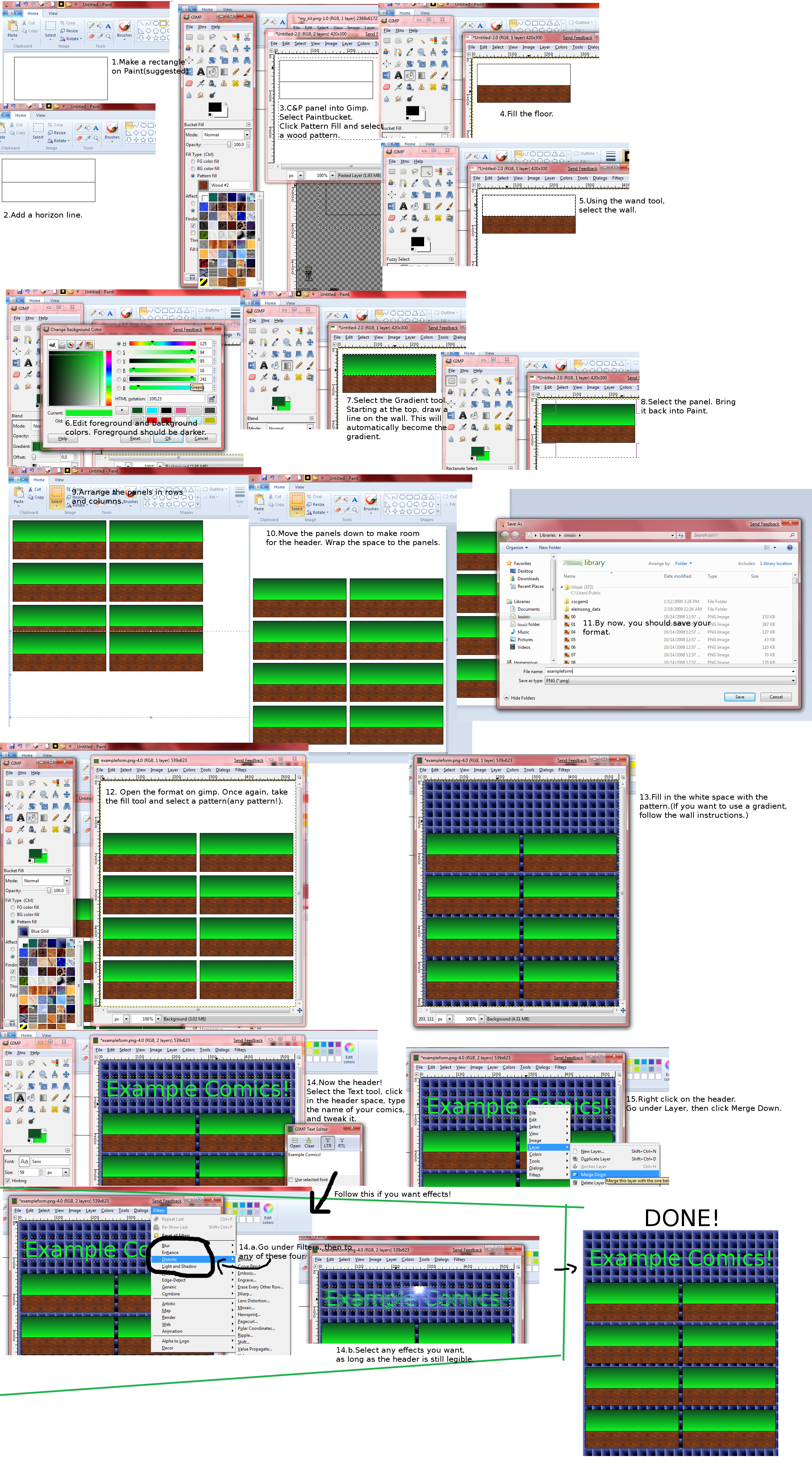Click the HTML notation field
The width and height of the screenshot is (812, 1468).
click(177, 399)
